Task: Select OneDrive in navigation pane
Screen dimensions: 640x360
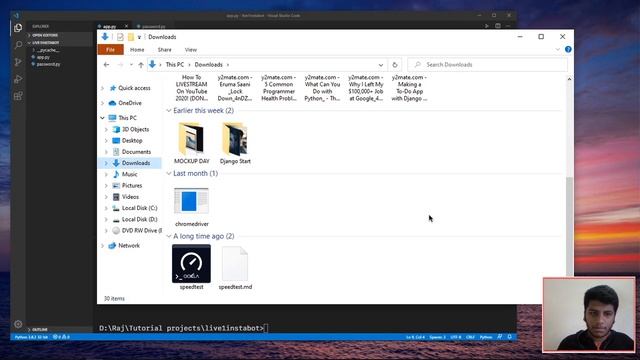Action: (130, 103)
